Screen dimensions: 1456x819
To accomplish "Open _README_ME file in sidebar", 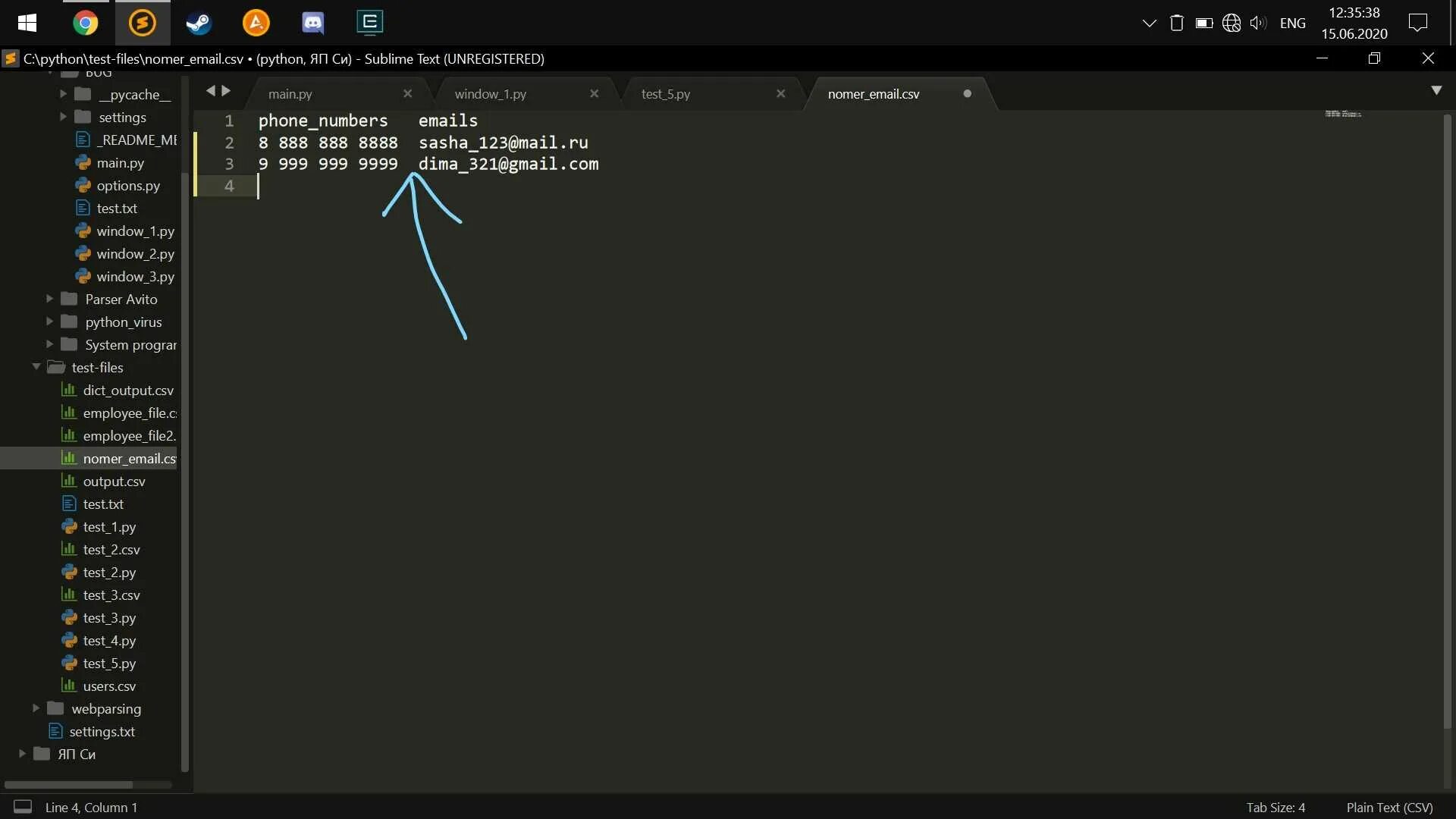I will [x=136, y=140].
